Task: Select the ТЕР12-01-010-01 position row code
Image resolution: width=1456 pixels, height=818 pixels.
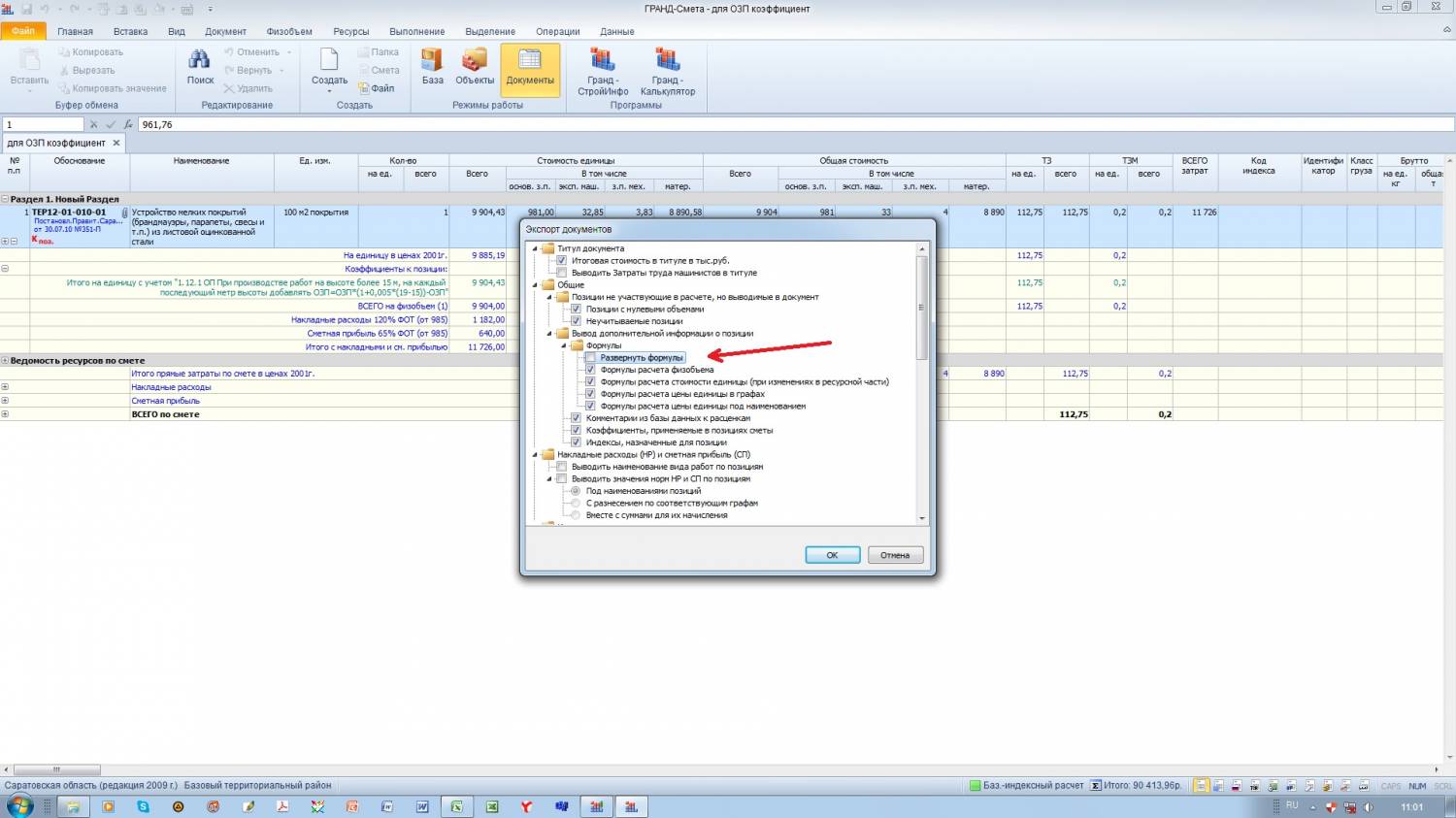Action: (x=69, y=213)
